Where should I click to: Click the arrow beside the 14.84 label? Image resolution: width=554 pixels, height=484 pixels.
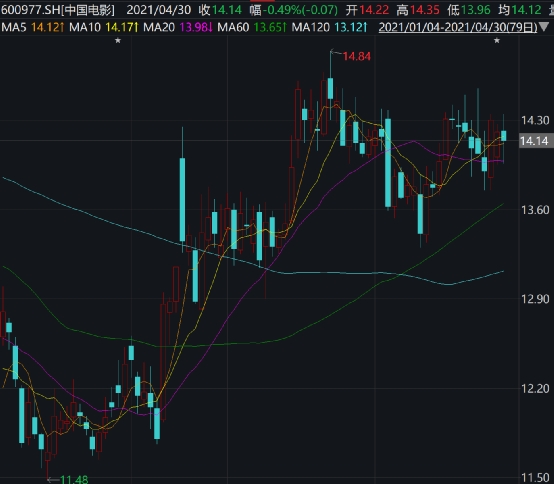[x=336, y=53]
